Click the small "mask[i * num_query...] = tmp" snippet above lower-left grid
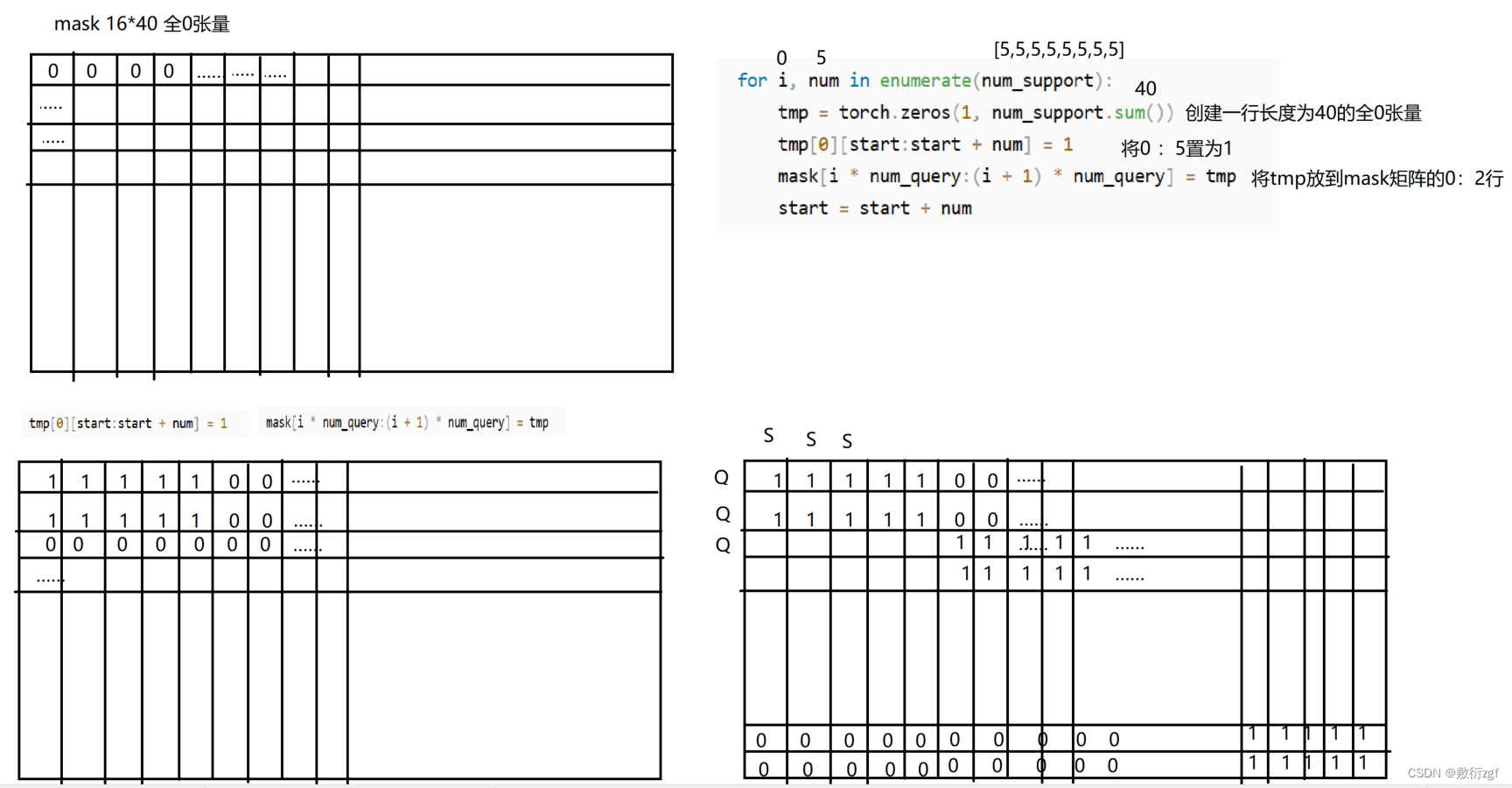The height and width of the screenshot is (788, 1512). click(x=408, y=423)
